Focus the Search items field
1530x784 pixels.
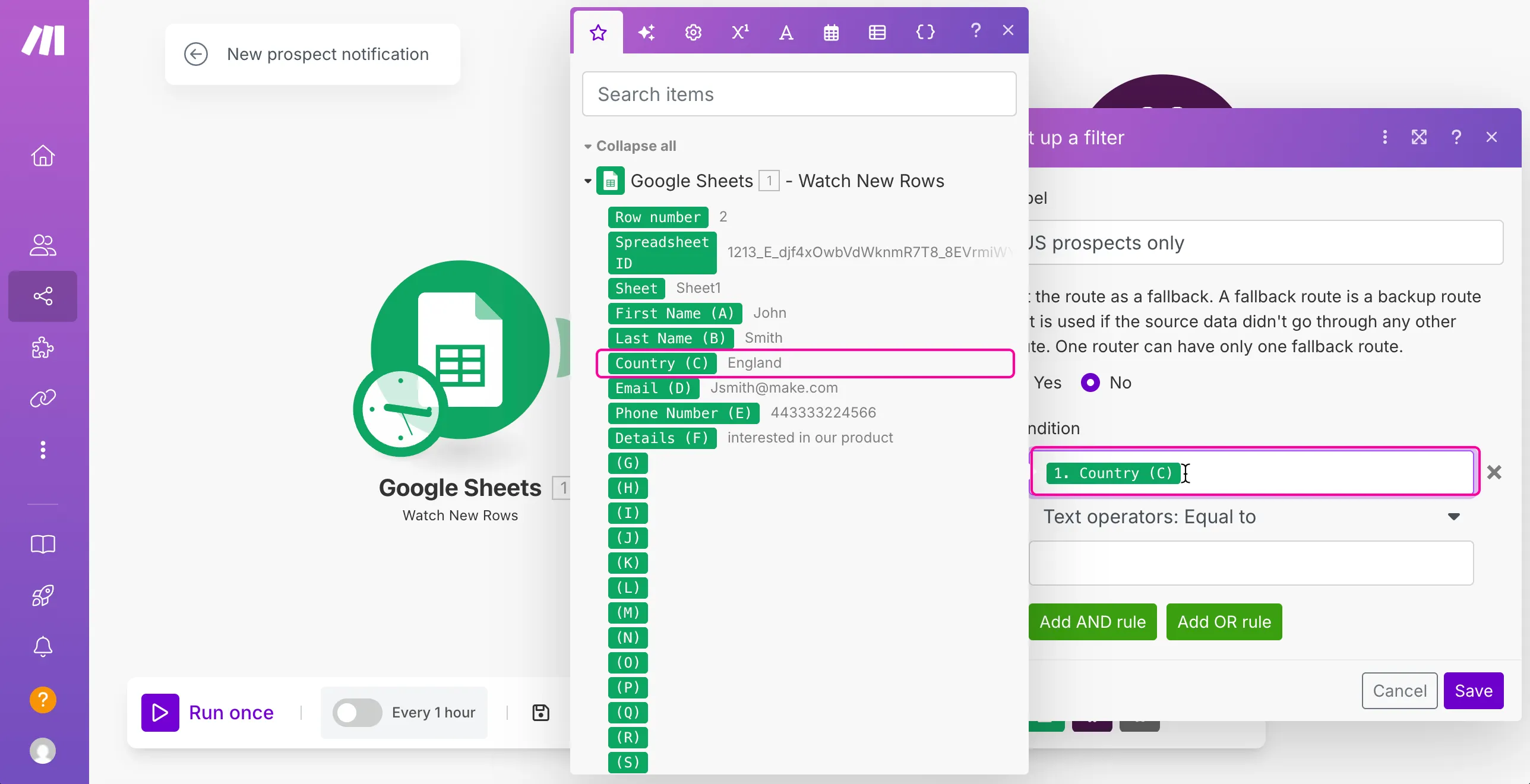point(799,94)
